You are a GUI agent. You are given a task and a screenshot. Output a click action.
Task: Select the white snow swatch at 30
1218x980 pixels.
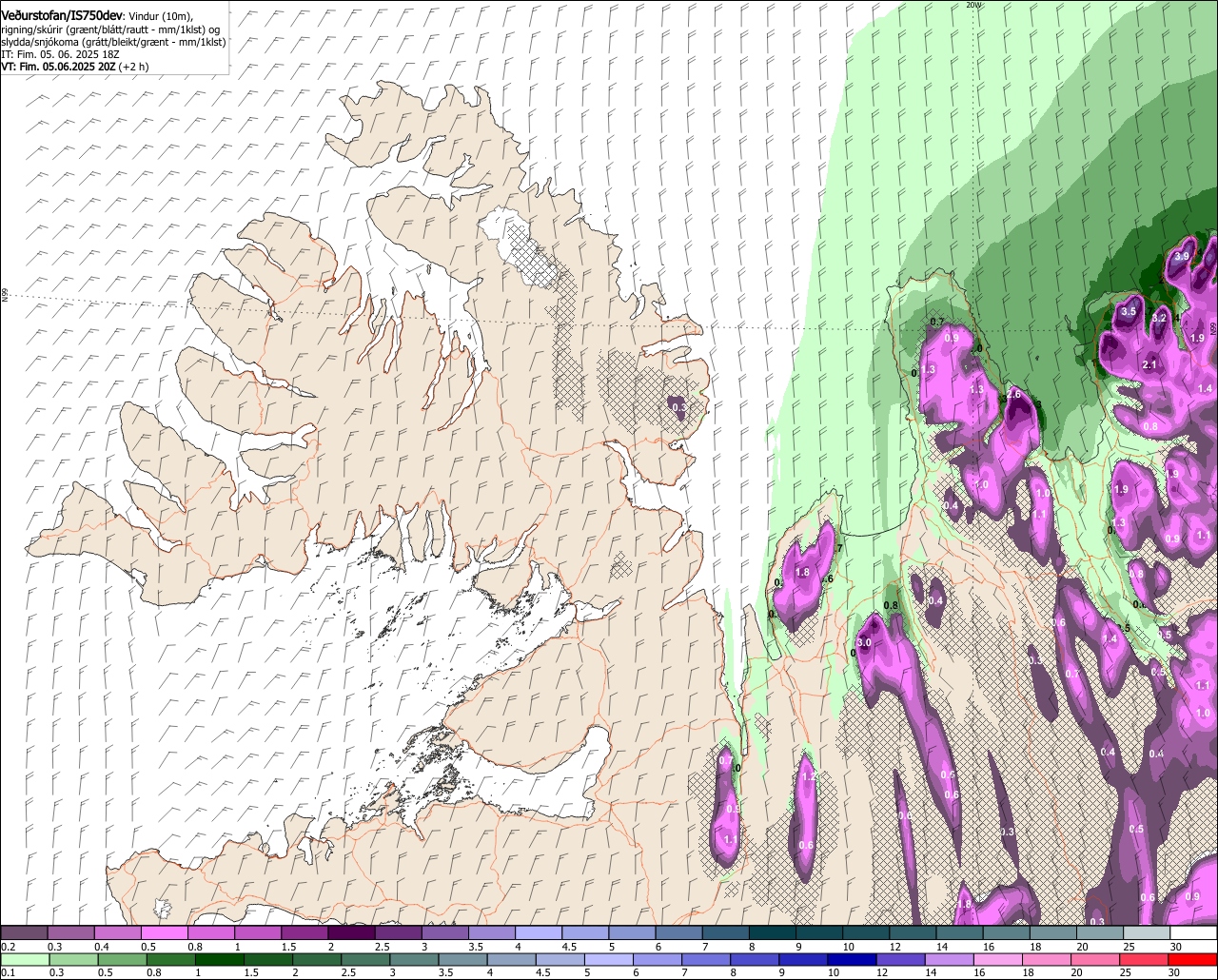click(1194, 932)
